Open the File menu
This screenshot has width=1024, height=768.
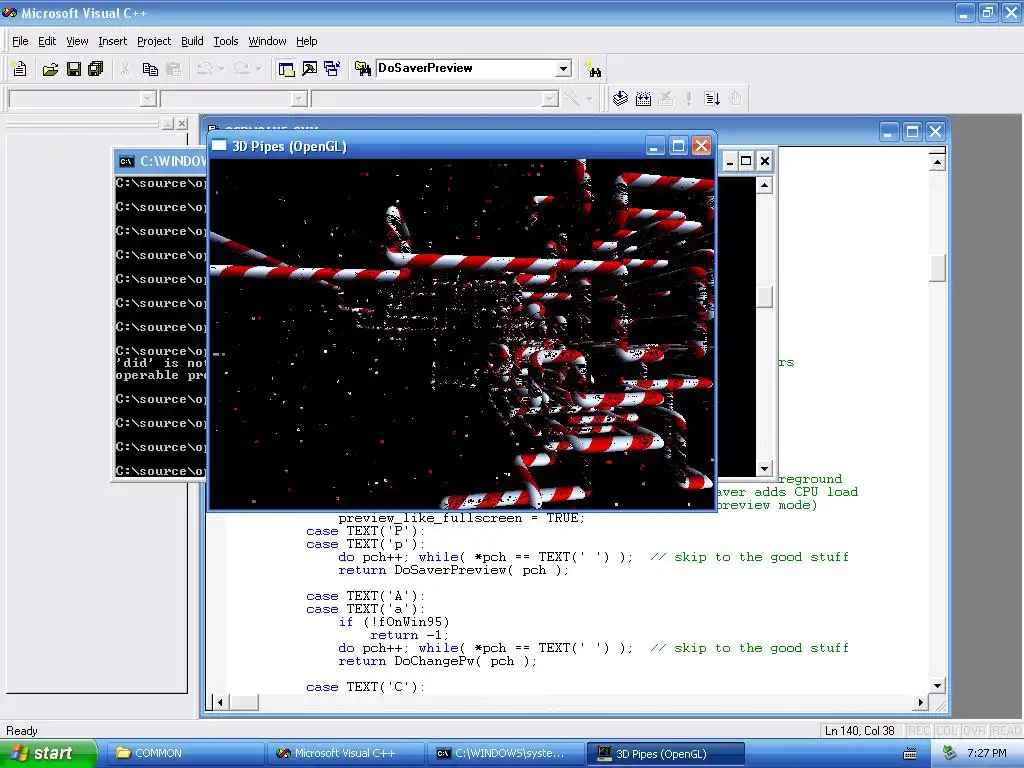point(20,41)
